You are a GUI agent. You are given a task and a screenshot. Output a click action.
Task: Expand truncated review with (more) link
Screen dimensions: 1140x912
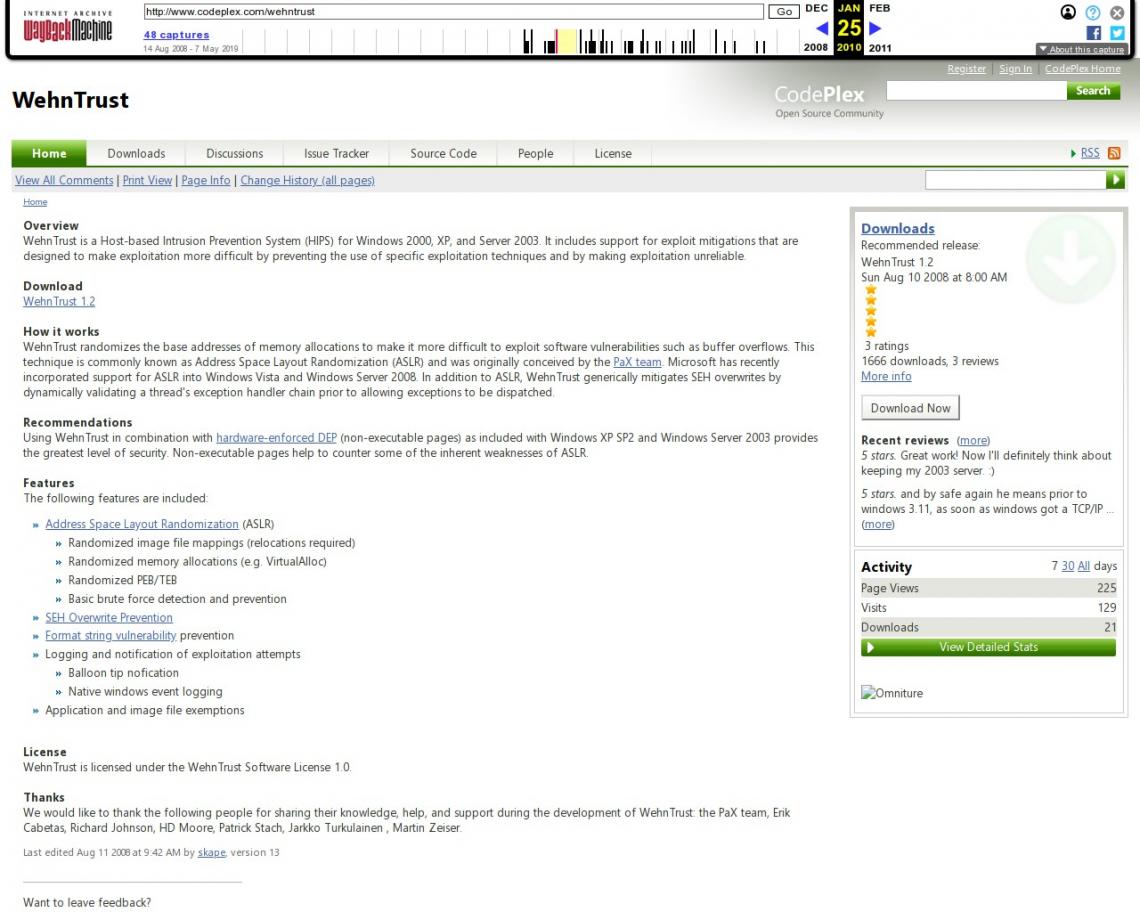click(878, 524)
